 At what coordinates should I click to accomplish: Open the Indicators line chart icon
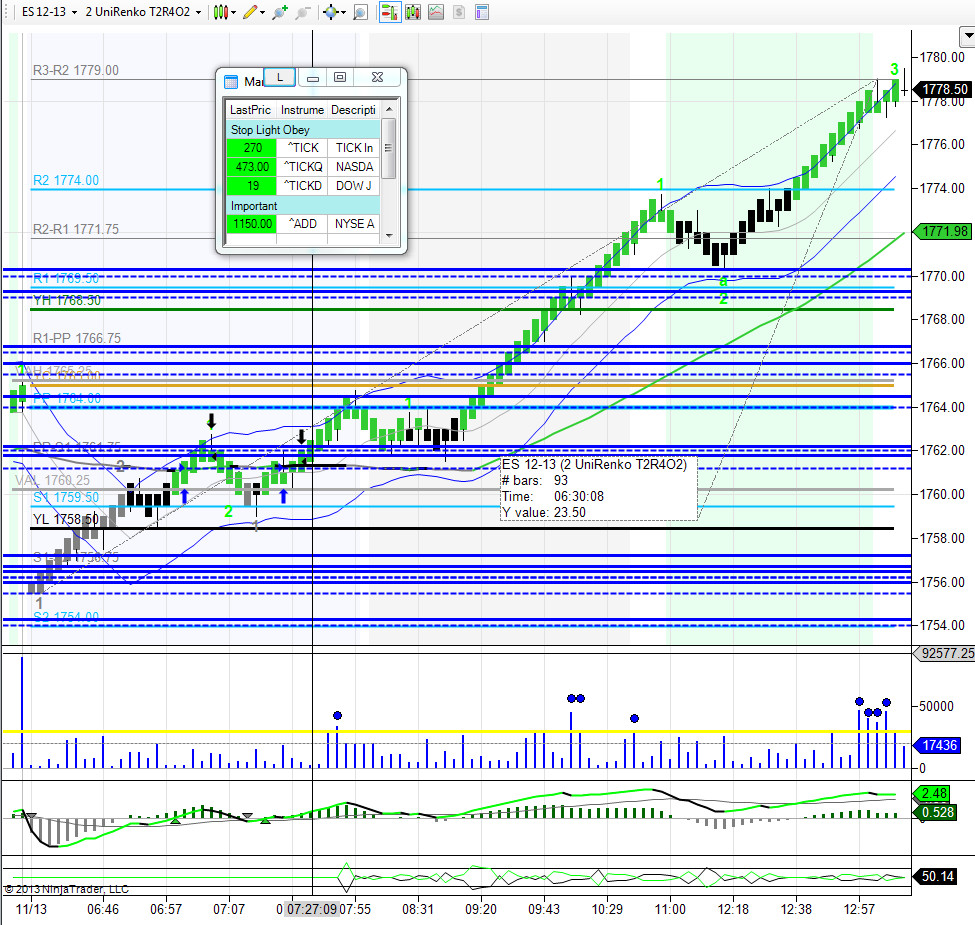(436, 12)
